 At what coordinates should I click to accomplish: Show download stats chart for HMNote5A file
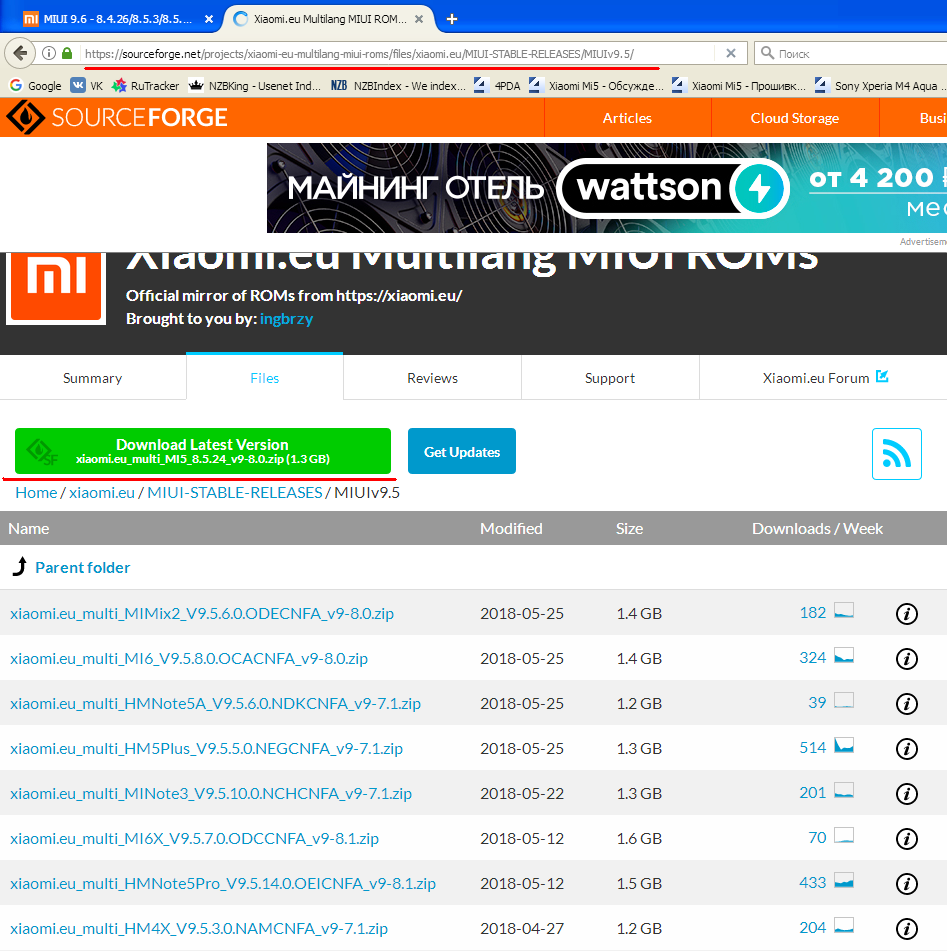[844, 700]
